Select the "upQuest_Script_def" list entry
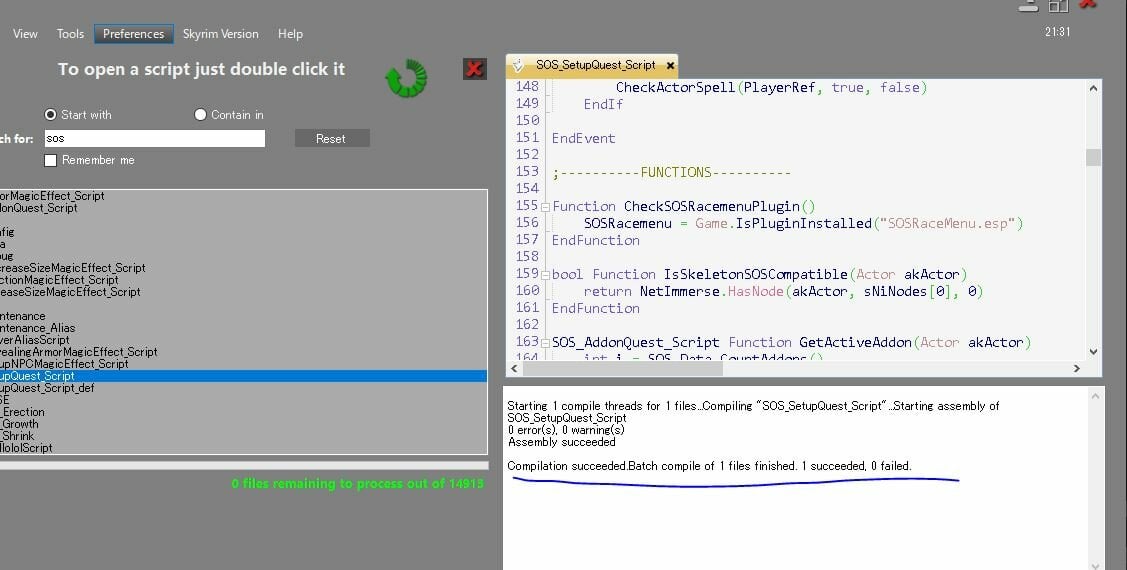Image resolution: width=1127 pixels, height=570 pixels. [47, 388]
